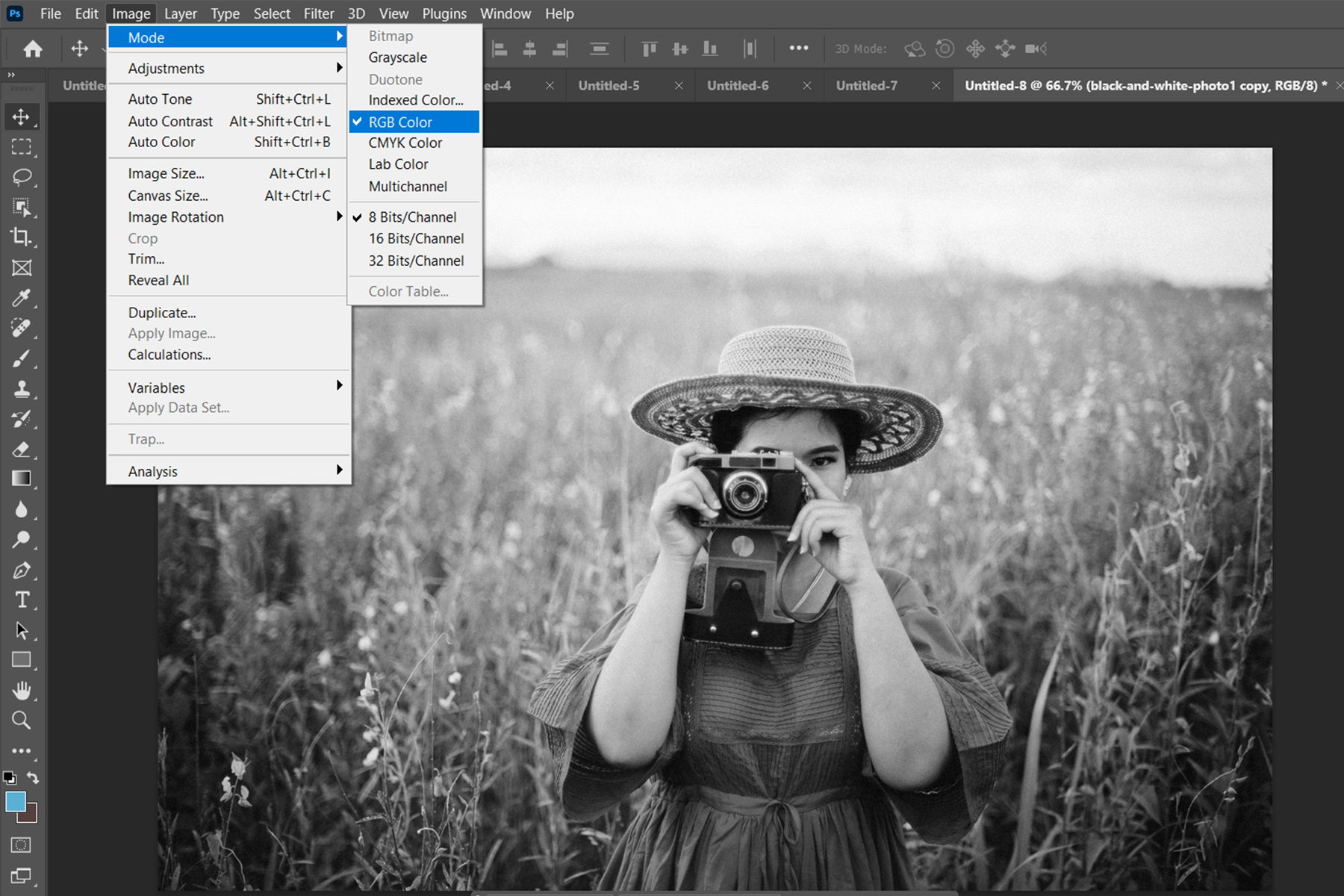The image size is (1344, 896).
Task: Choose Reveal All
Action: 228,281
